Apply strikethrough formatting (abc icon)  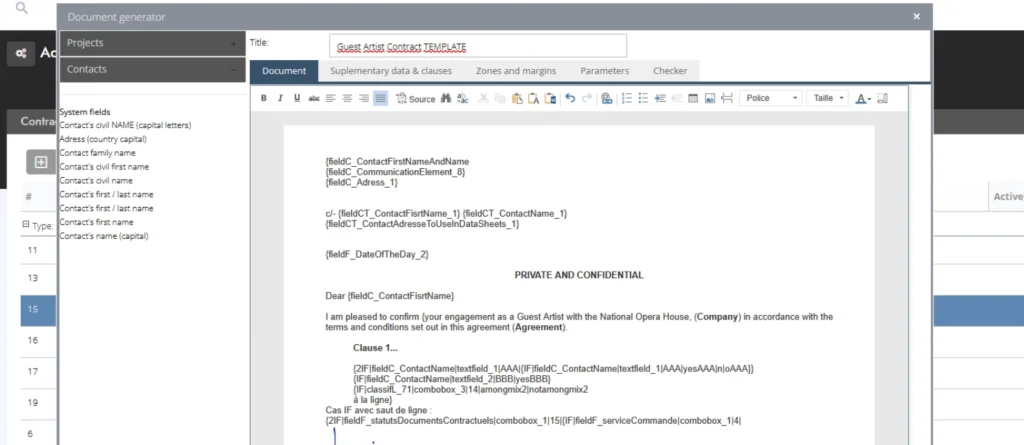click(314, 99)
